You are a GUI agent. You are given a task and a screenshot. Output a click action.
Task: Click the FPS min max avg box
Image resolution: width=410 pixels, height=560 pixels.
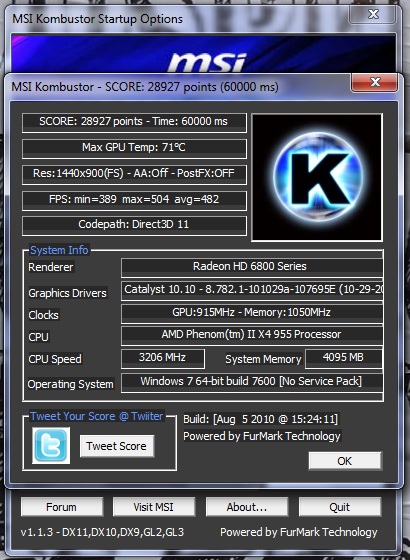coord(134,200)
